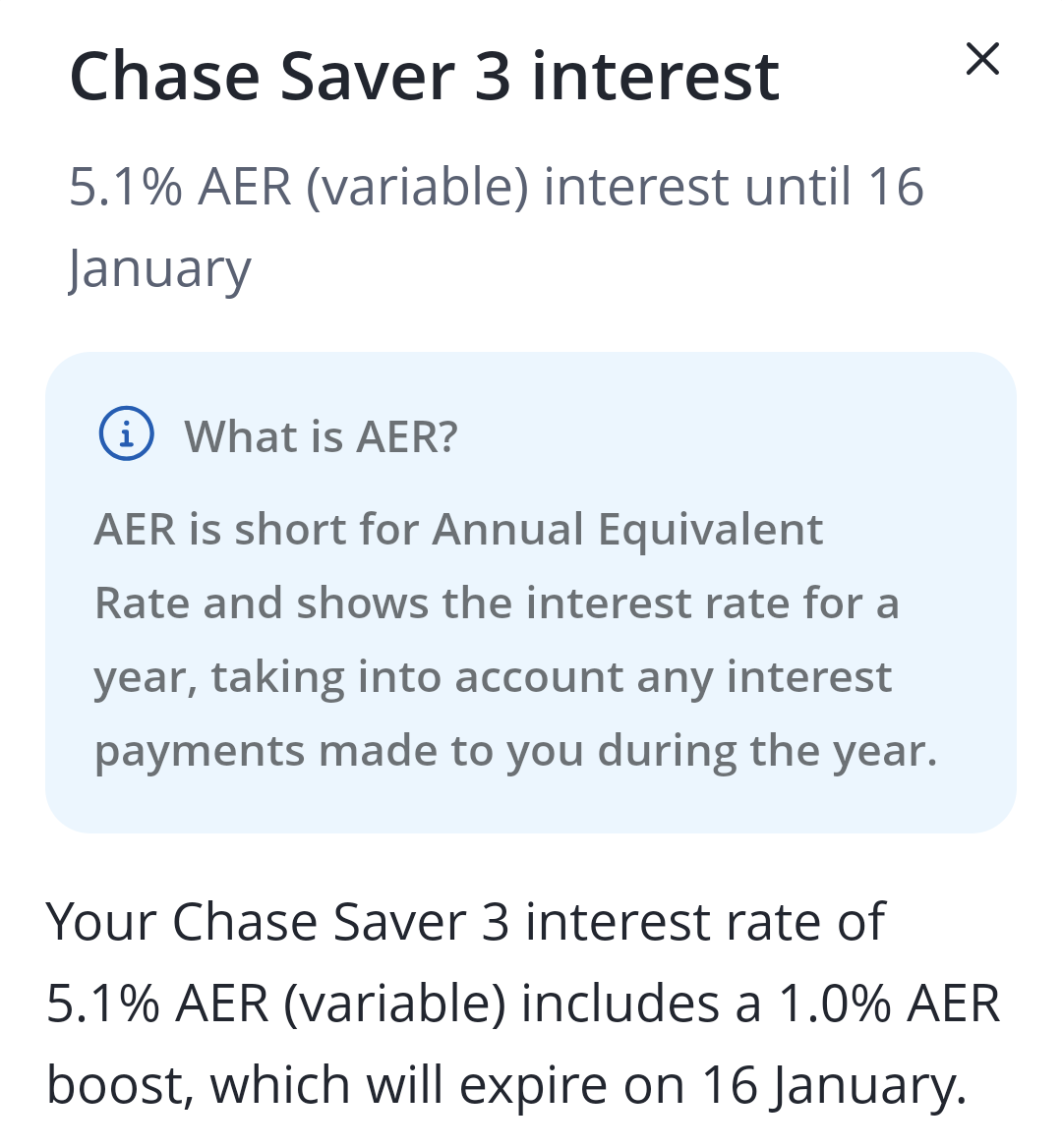This screenshot has height=1148, width=1062.
Task: Click the 'Chase Saver 3 interest' title
Action: [x=424, y=76]
